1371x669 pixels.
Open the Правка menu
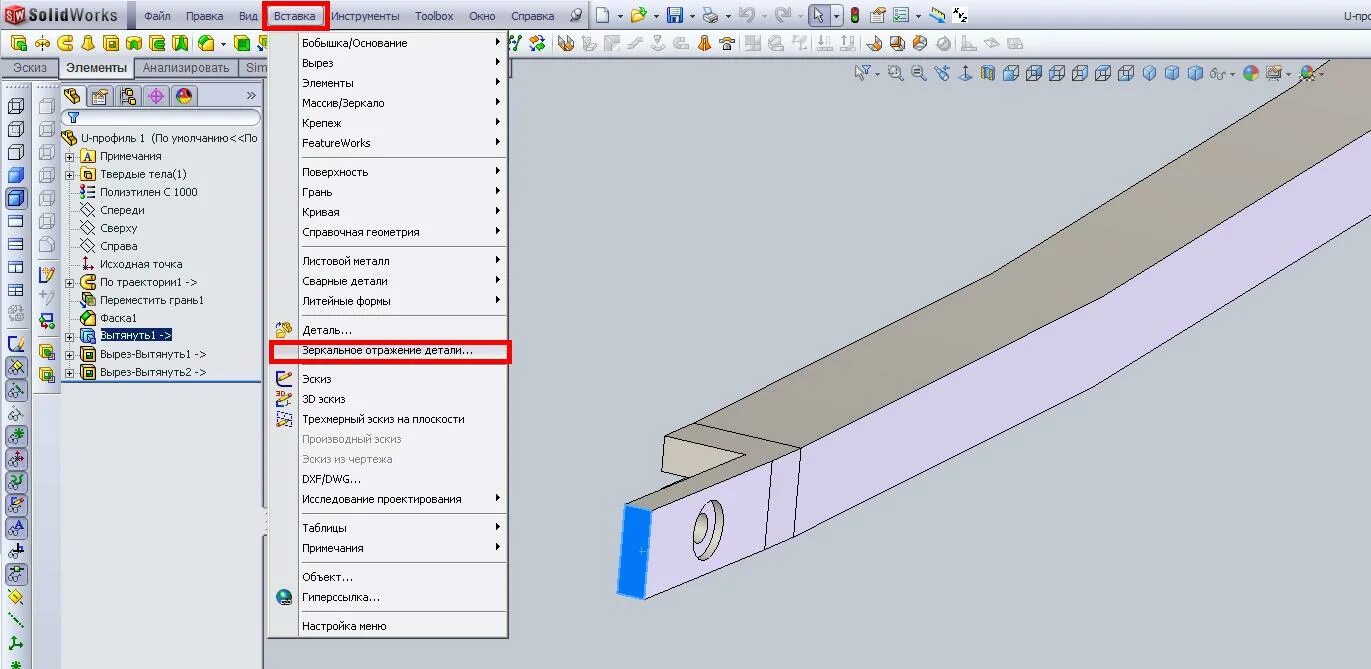point(204,16)
